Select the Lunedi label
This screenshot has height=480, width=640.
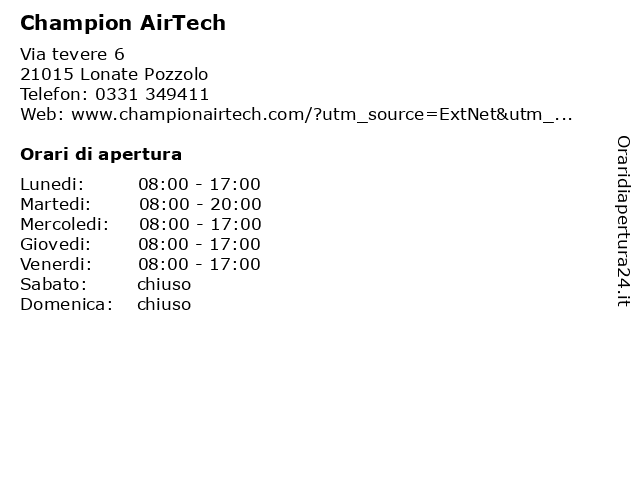52,184
